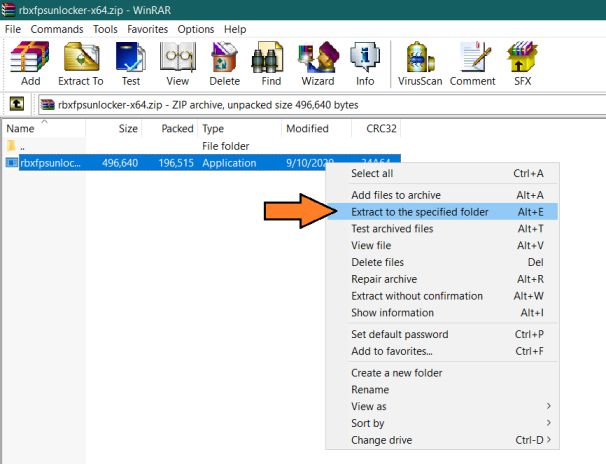Select the Delete recycle bin icon
The image size is (606, 464).
225,64
